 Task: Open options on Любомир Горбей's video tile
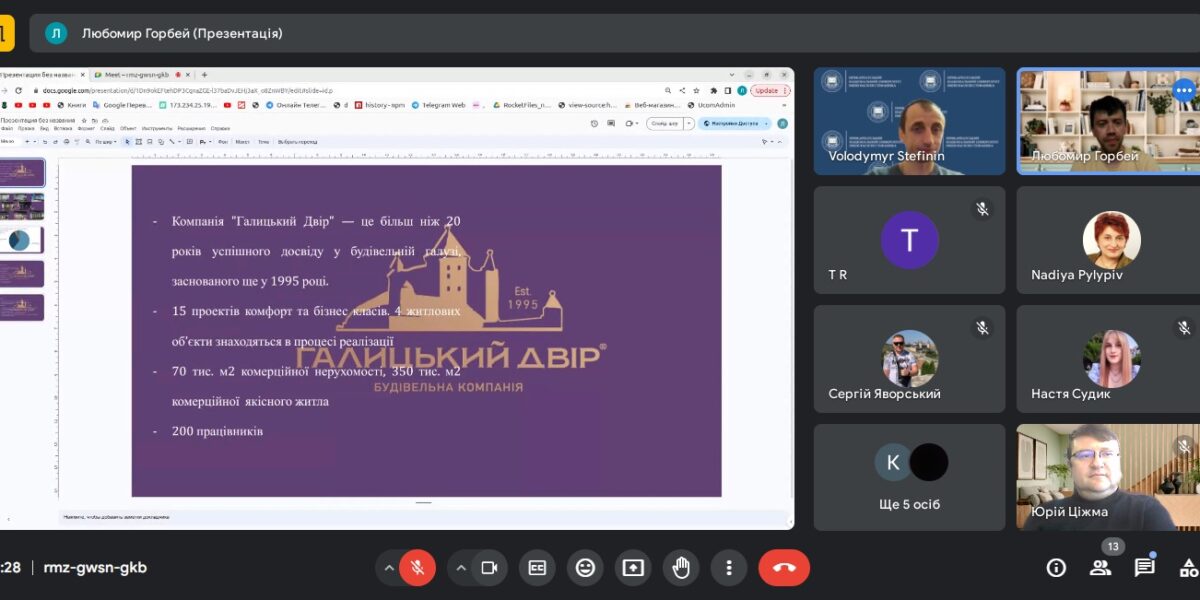(1184, 91)
